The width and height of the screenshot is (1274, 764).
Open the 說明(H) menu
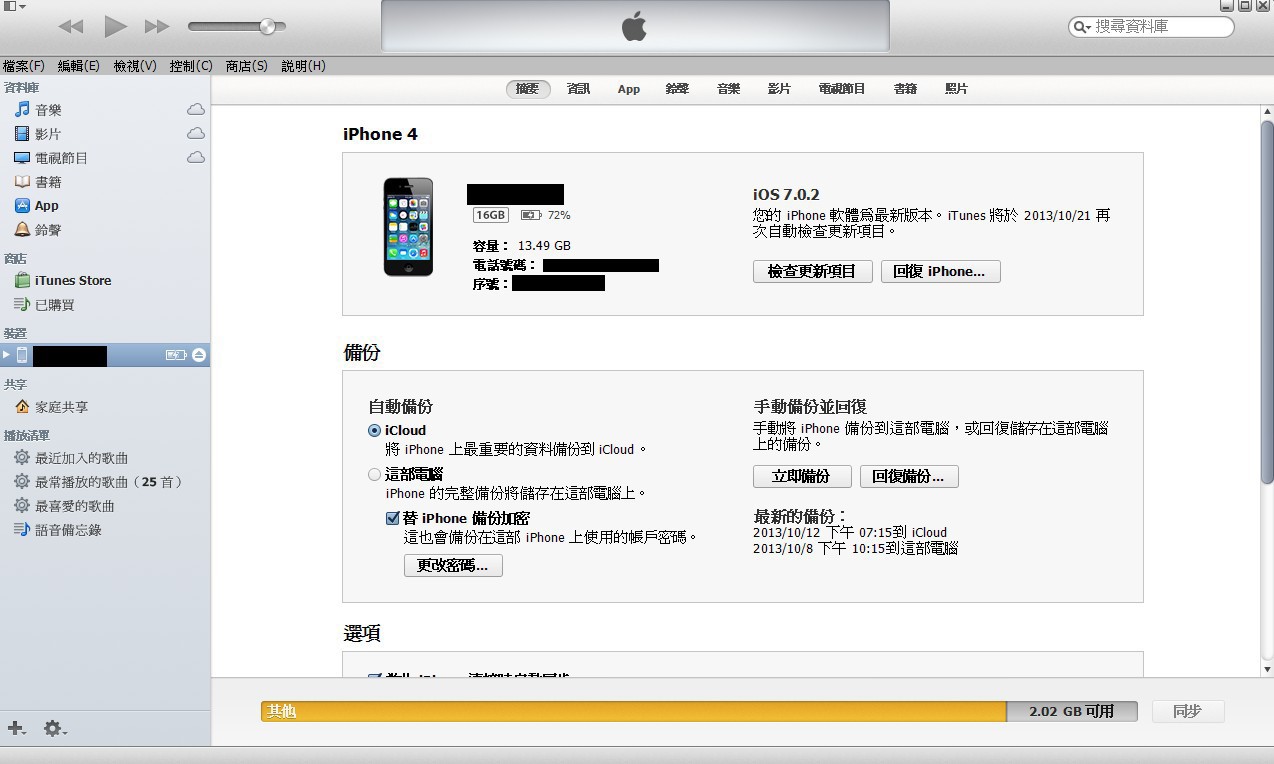(x=303, y=66)
